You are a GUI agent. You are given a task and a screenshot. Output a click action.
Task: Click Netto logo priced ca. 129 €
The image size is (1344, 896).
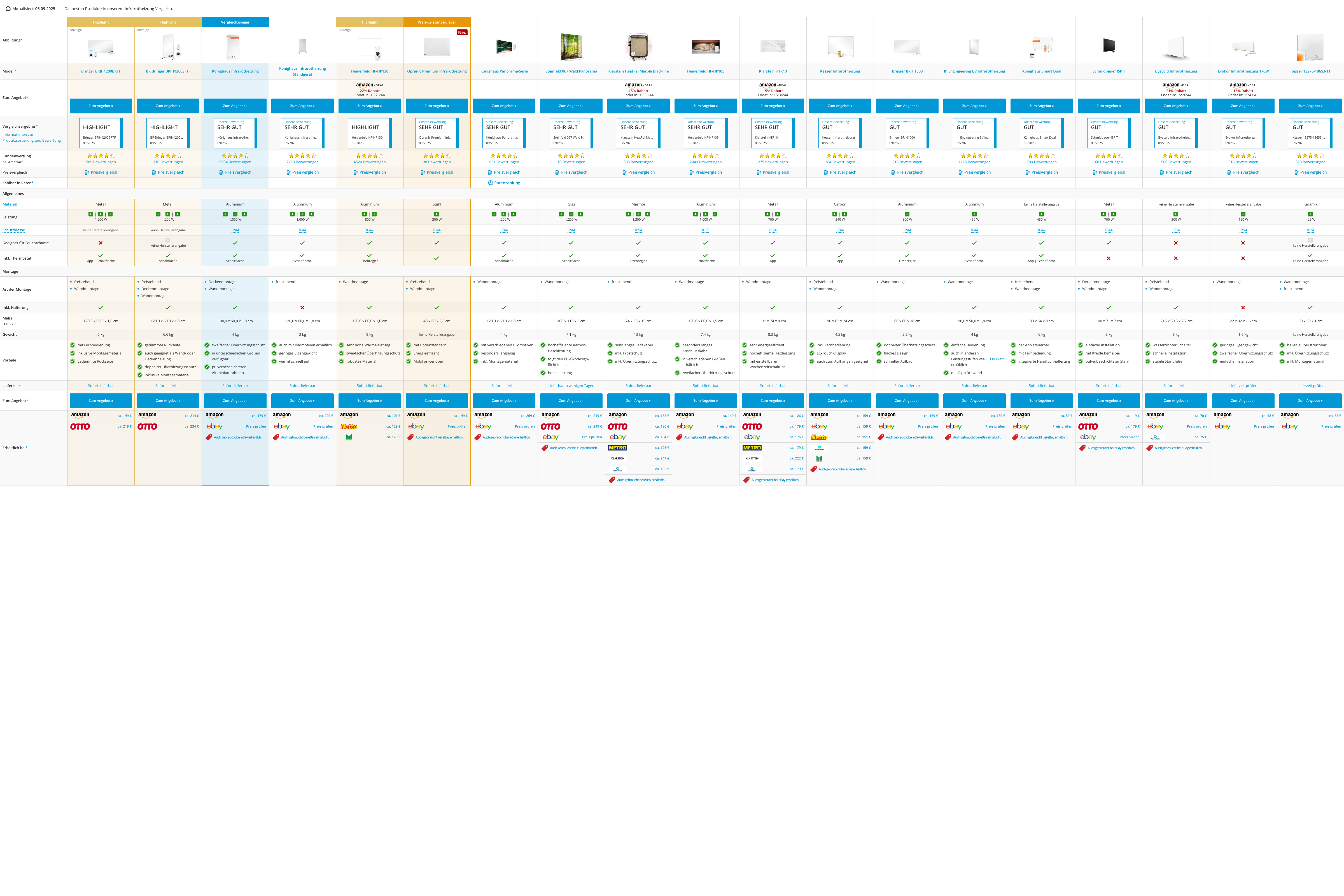click(349, 426)
